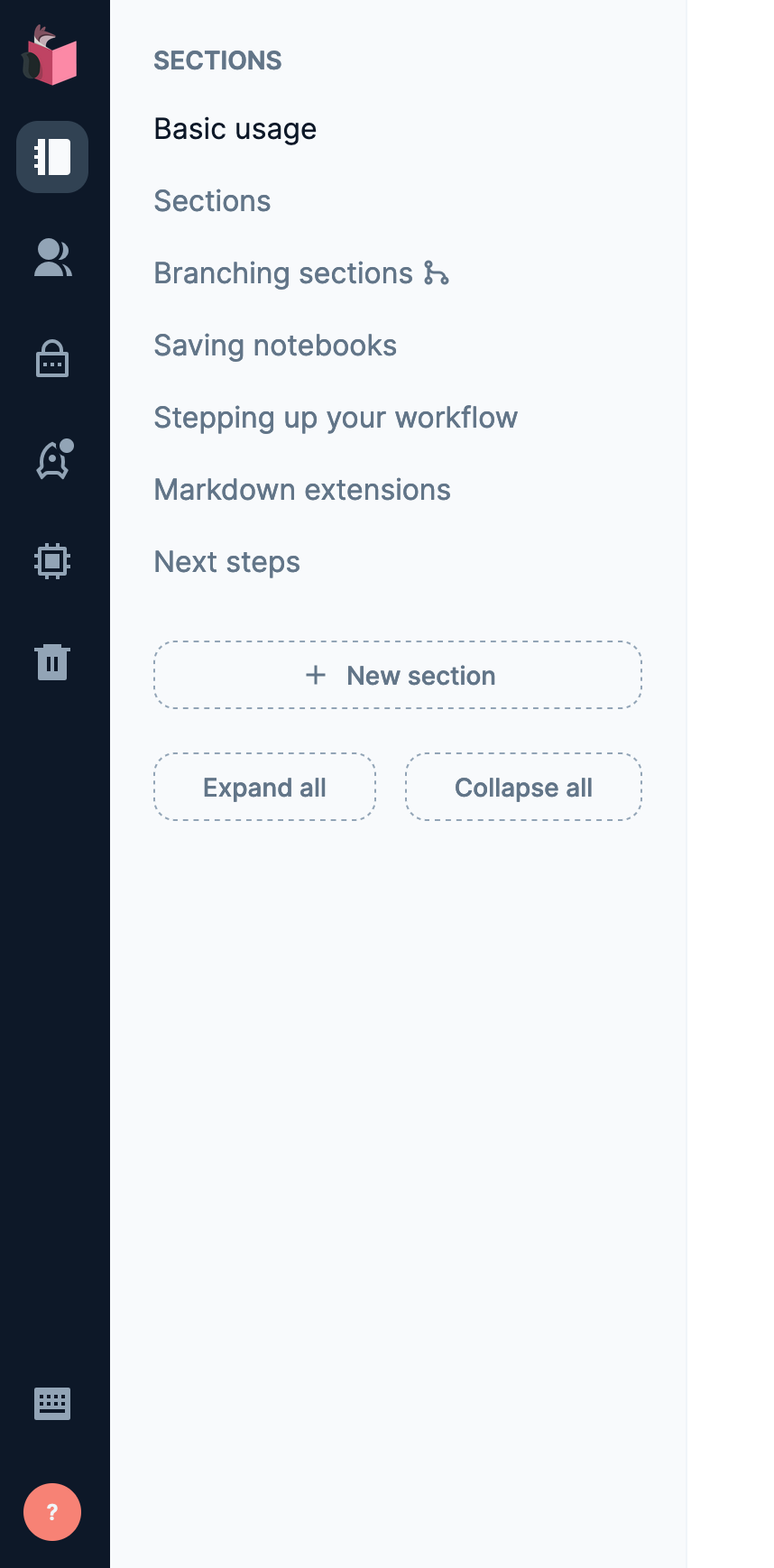Open the trash panel
This screenshot has width=774, height=1568.
(51, 661)
